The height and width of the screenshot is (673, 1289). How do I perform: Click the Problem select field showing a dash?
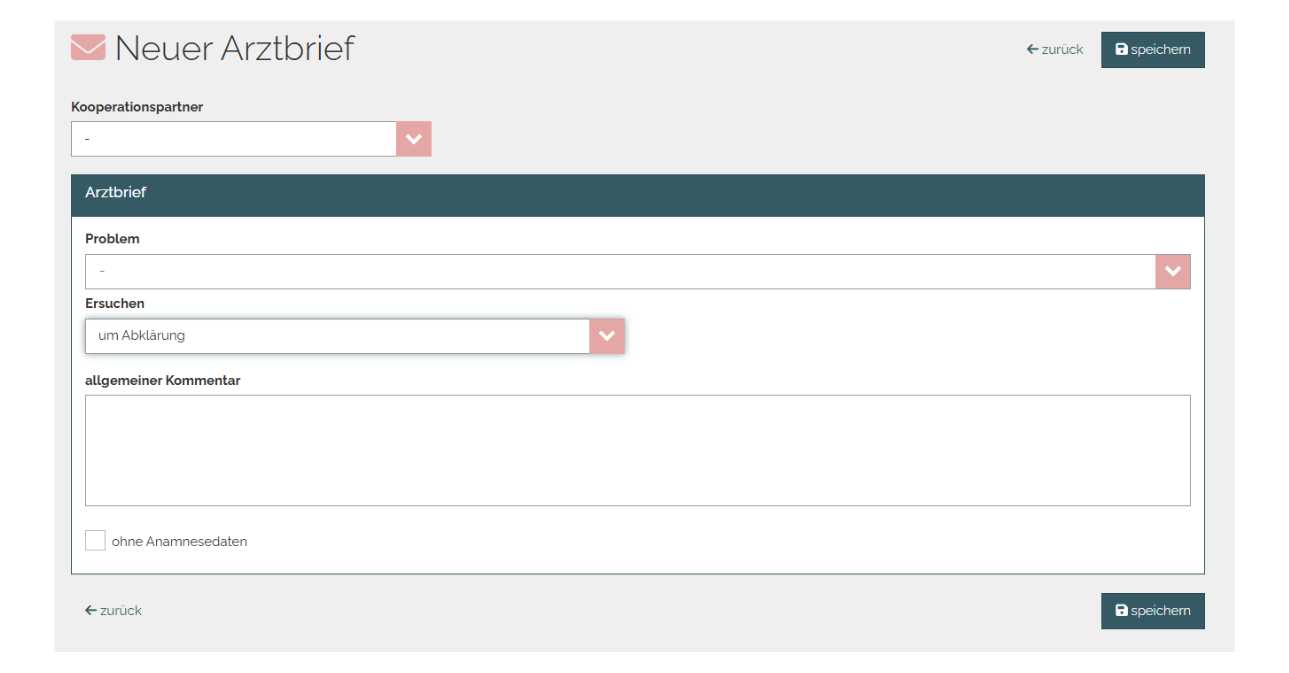point(620,271)
